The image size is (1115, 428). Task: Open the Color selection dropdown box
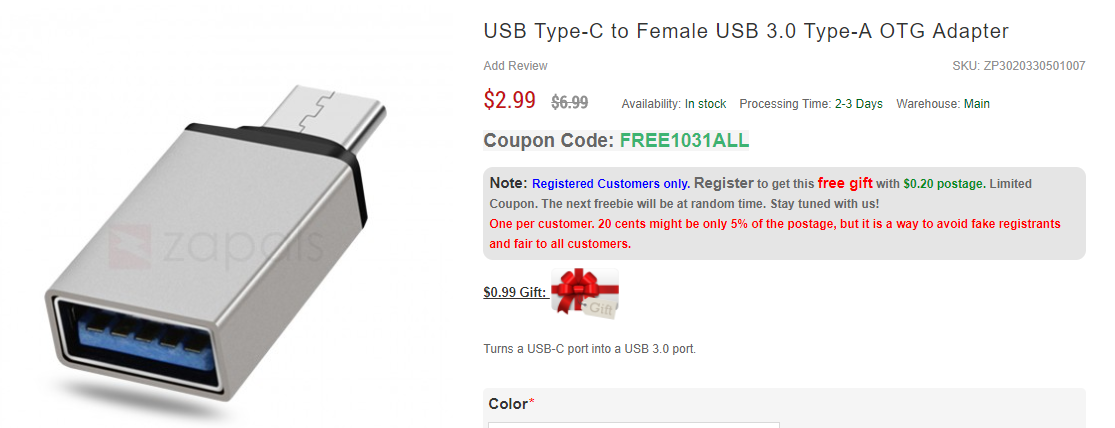tap(634, 424)
